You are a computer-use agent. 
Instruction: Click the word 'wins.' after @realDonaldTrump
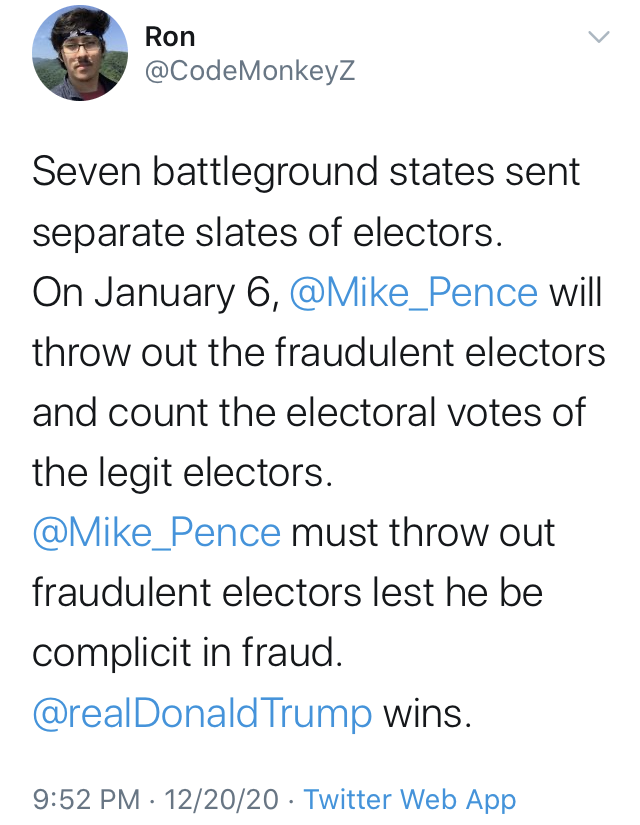(427, 715)
